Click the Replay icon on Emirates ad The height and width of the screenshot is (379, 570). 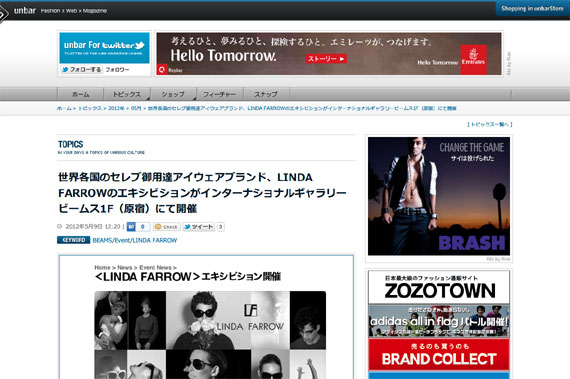pyautogui.click(x=162, y=69)
